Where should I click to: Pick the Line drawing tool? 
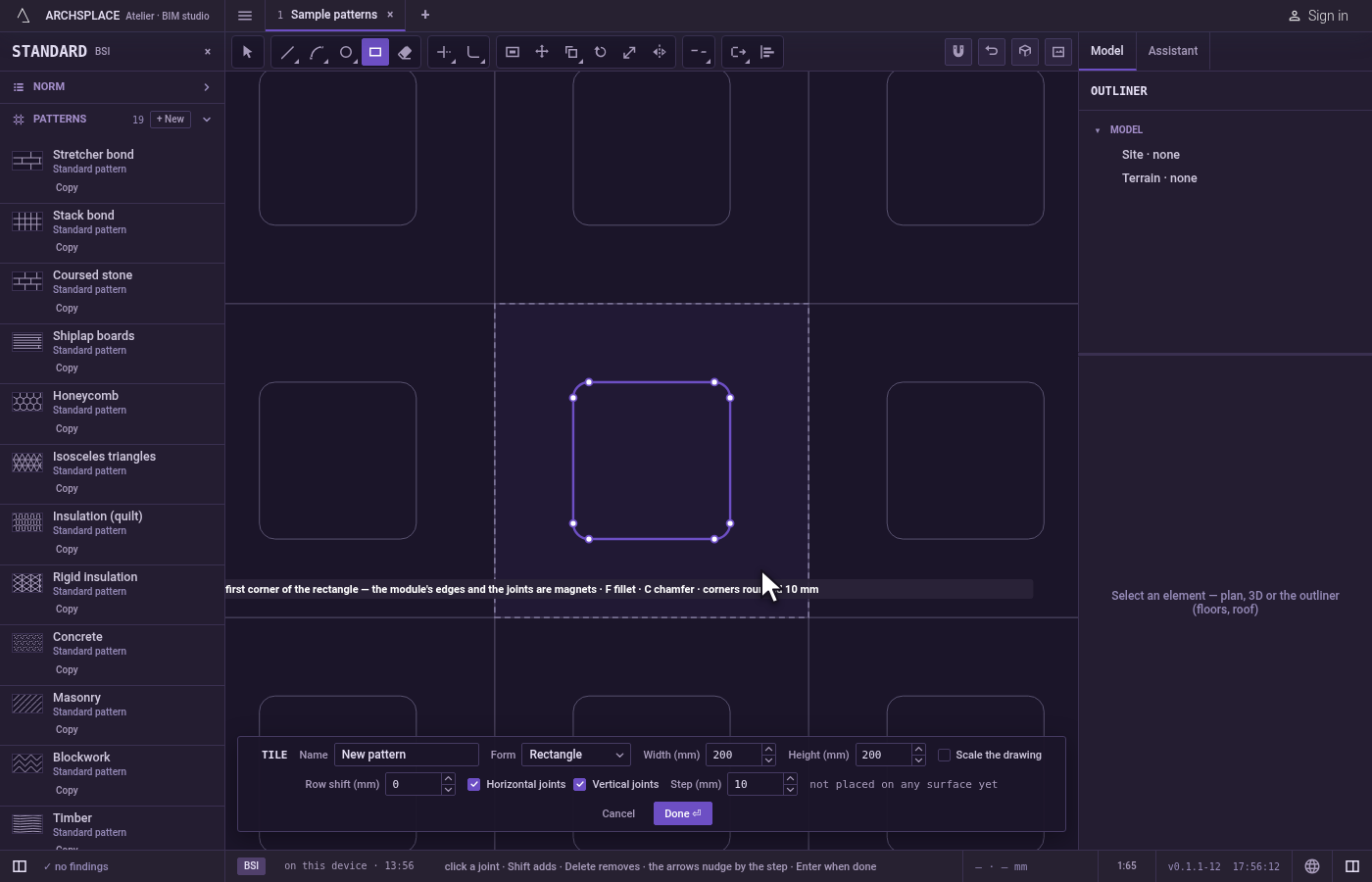point(287,52)
